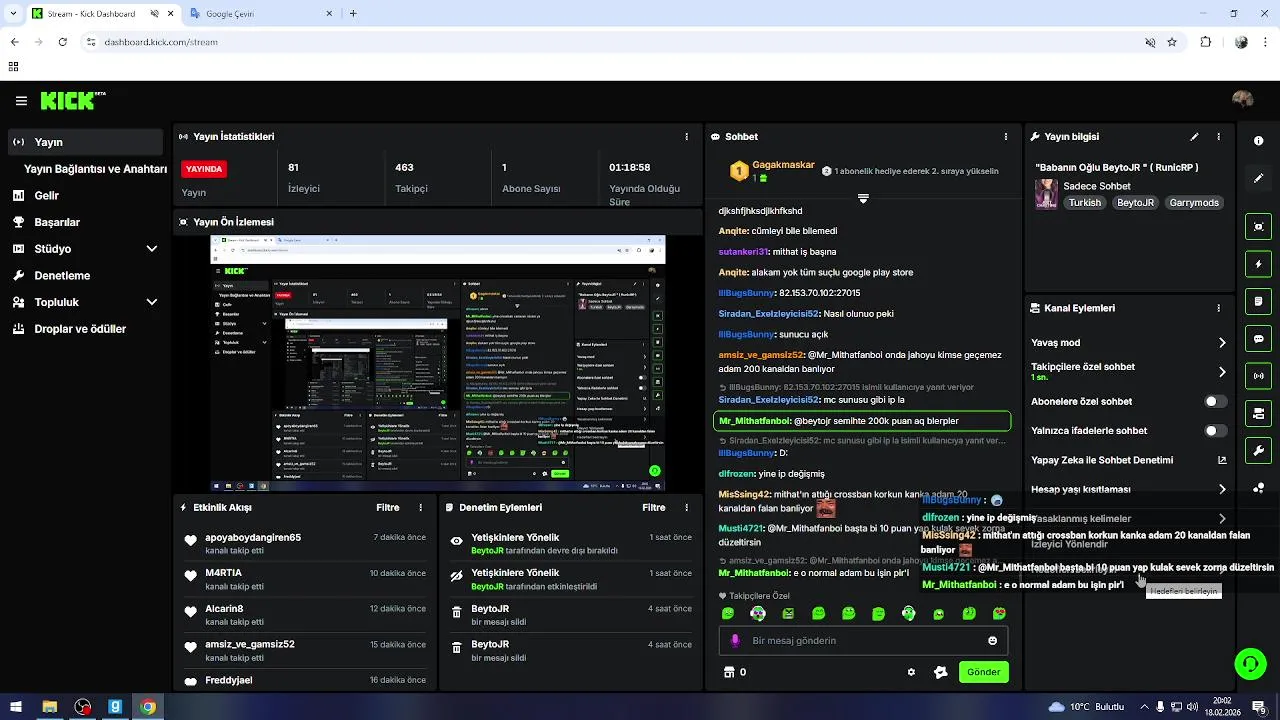This screenshot has width=1280, height=720.
Task: Edit stream info with the pencil icon
Action: [x=1194, y=137]
